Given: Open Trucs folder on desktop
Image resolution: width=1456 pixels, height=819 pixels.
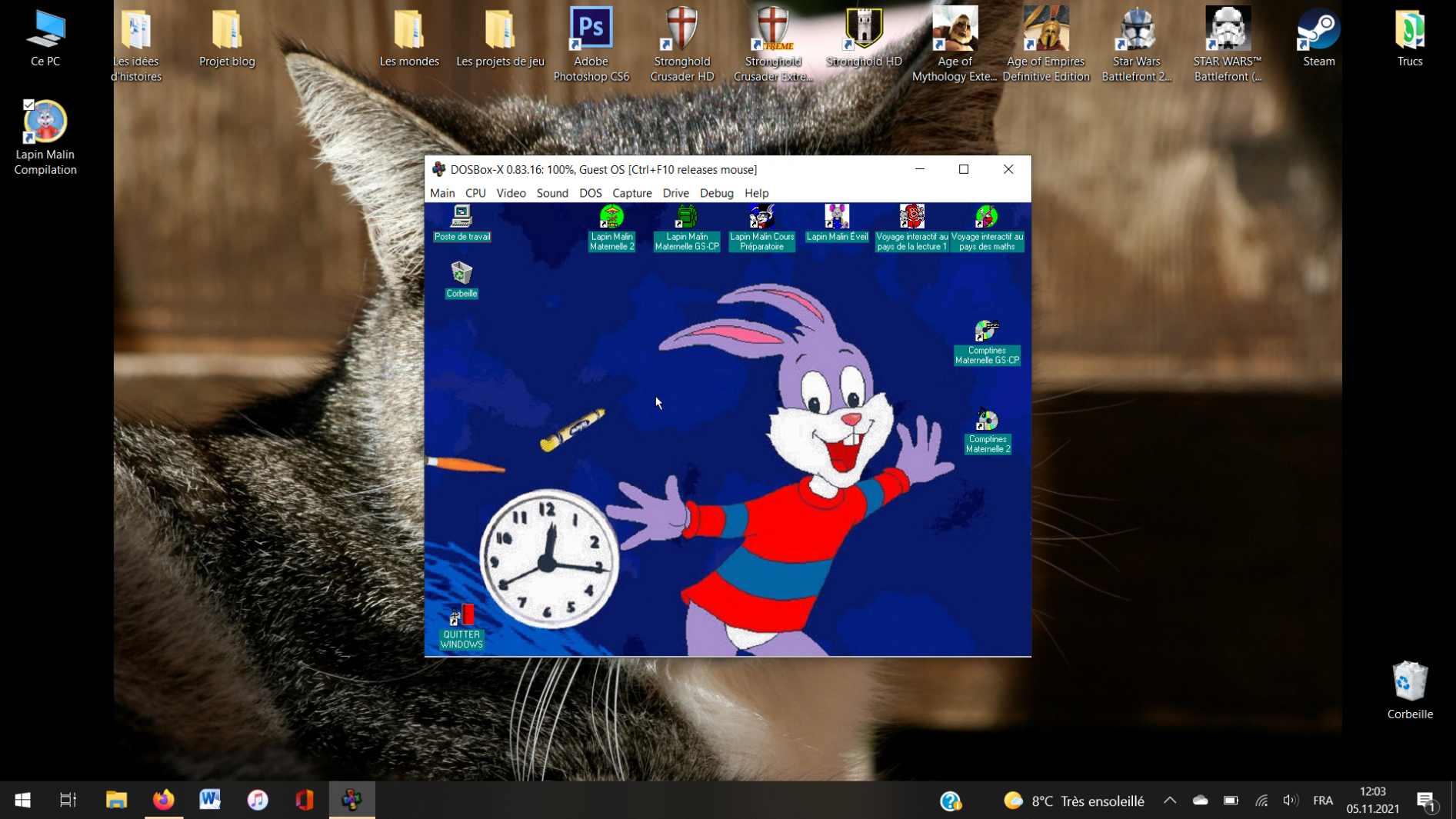Looking at the screenshot, I should (x=1410, y=38).
